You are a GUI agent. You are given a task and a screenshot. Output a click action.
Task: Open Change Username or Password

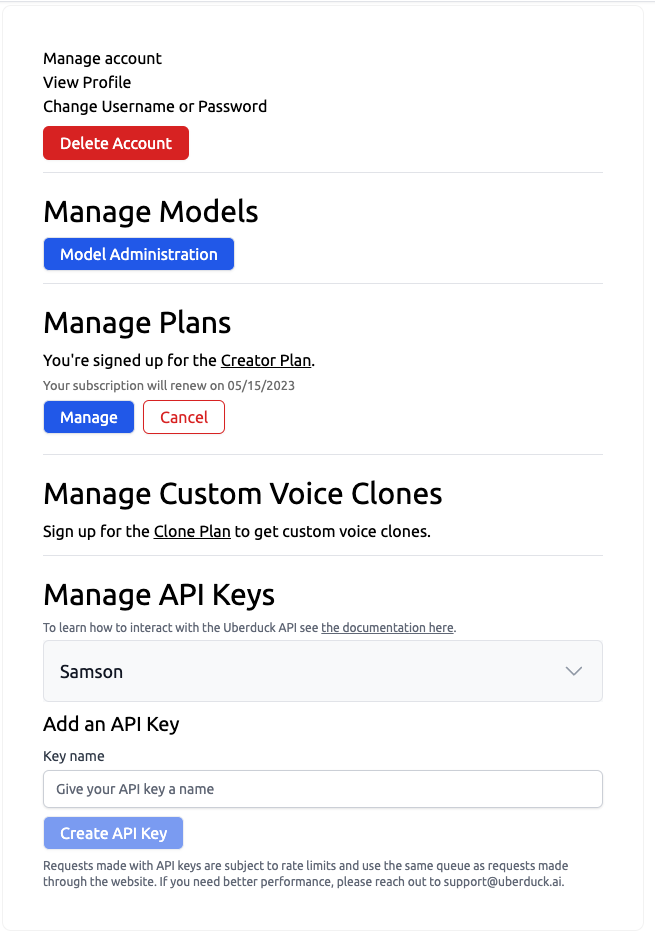coord(155,106)
